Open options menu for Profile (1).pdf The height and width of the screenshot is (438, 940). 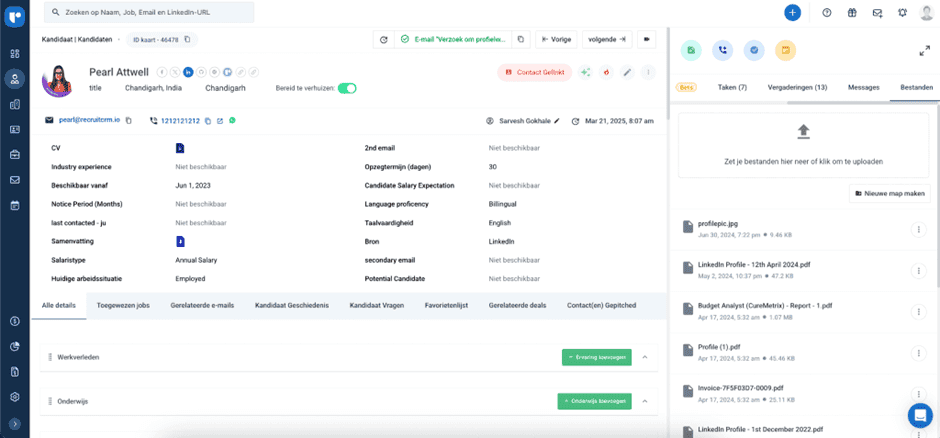click(x=918, y=352)
